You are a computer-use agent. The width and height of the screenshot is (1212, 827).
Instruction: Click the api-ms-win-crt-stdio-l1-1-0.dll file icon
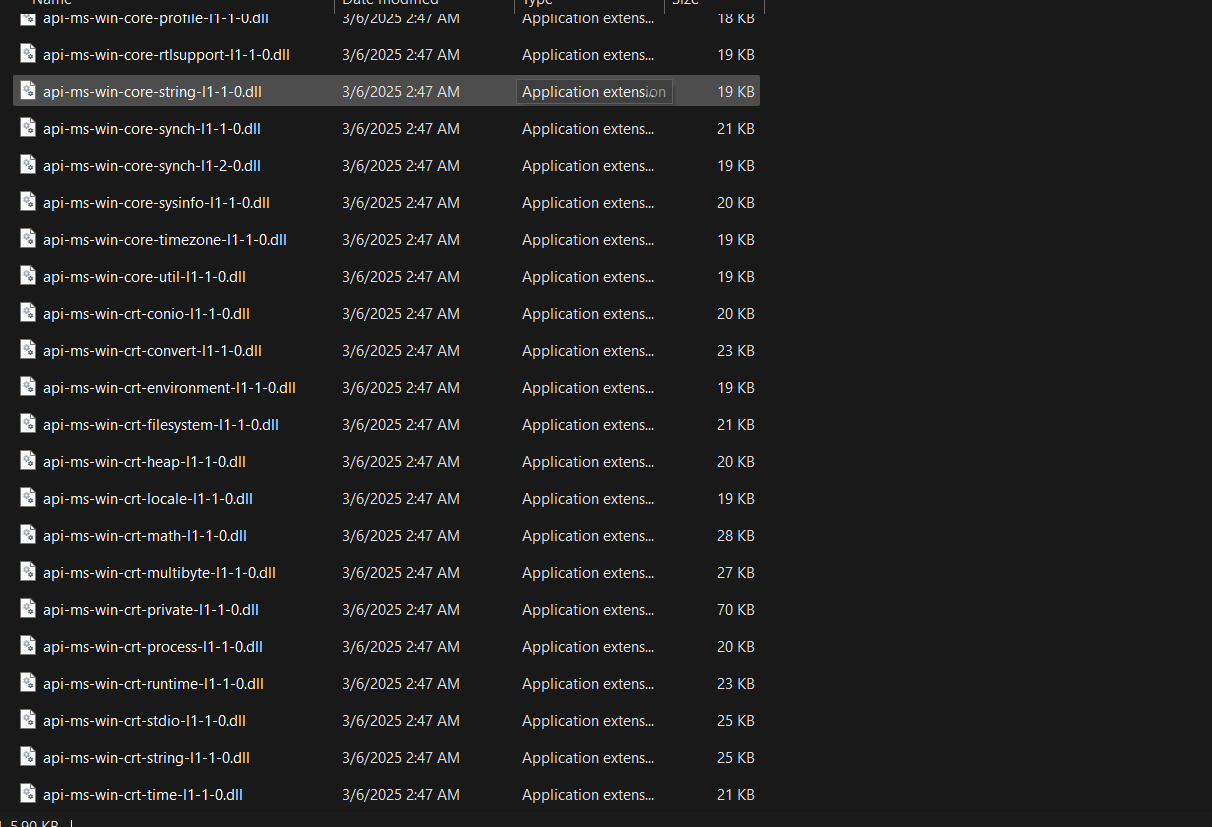(28, 720)
